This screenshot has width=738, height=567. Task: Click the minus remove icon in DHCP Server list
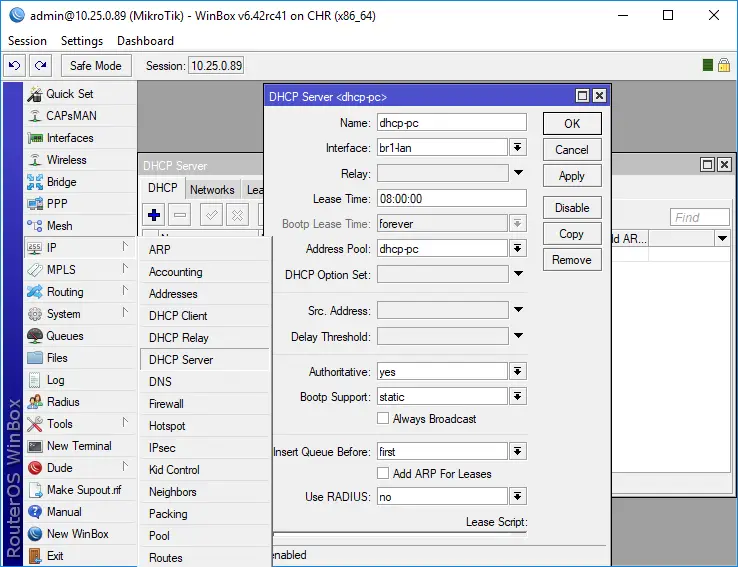[x=180, y=216]
